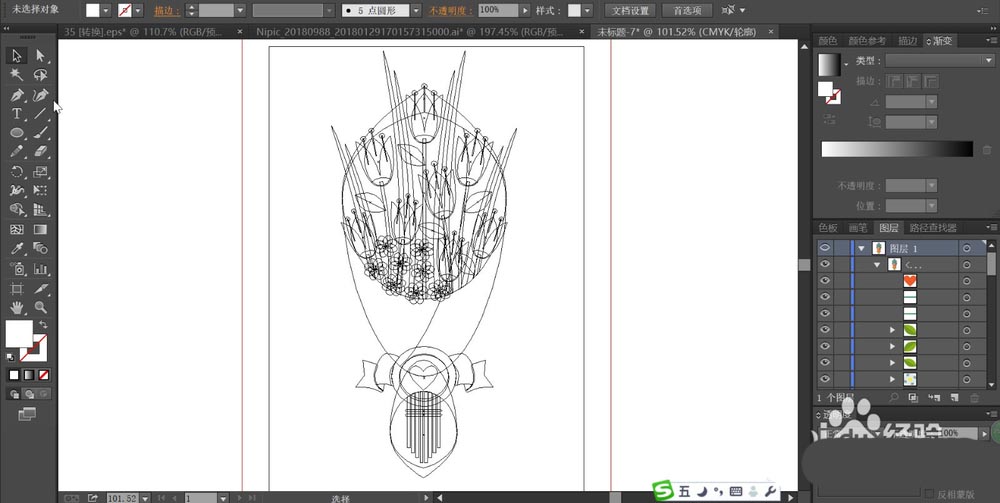Select the Hand tool
This screenshot has height=503, width=1000.
pyautogui.click(x=17, y=307)
